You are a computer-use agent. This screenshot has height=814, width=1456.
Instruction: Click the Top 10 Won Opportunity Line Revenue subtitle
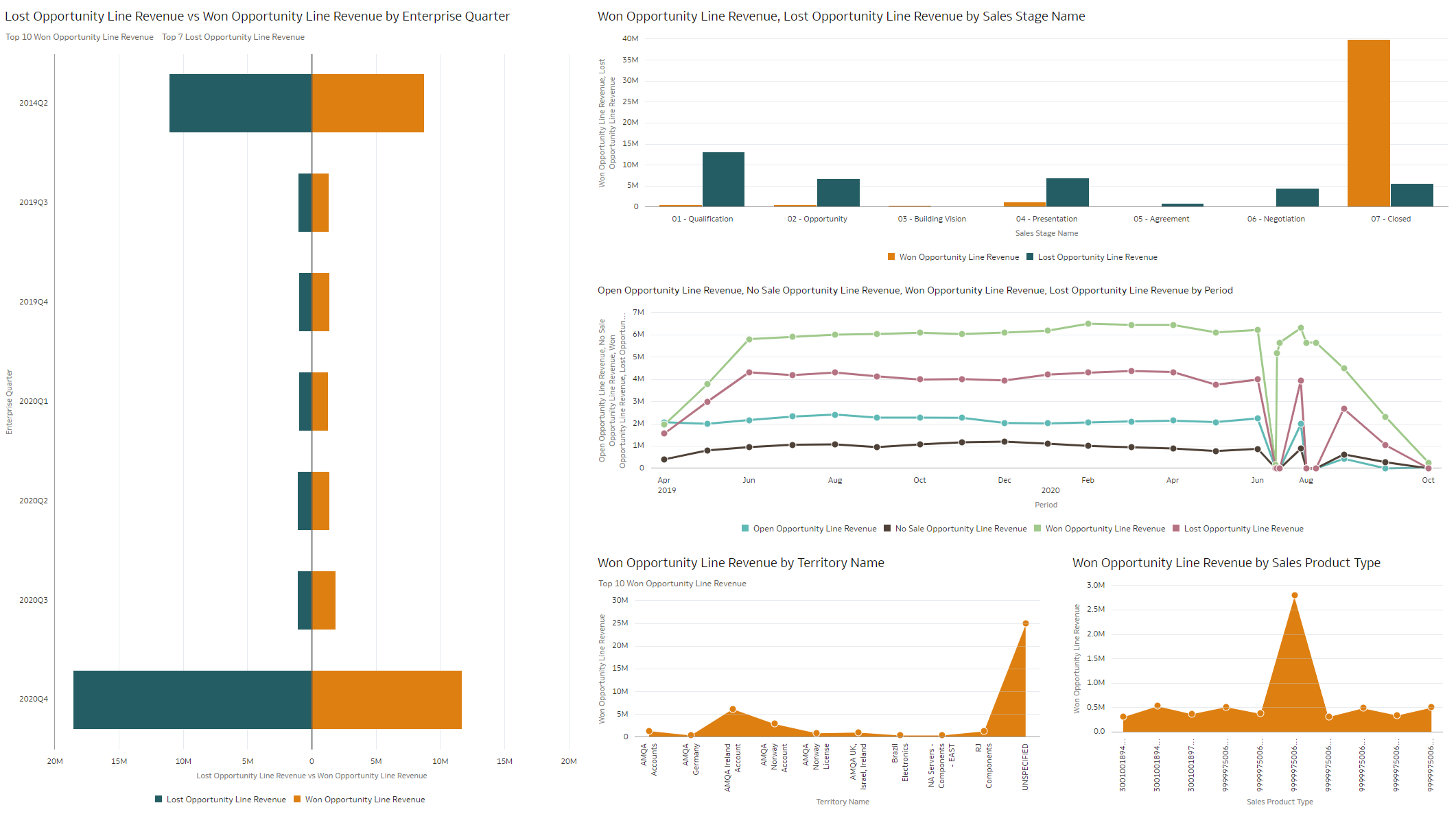point(79,36)
